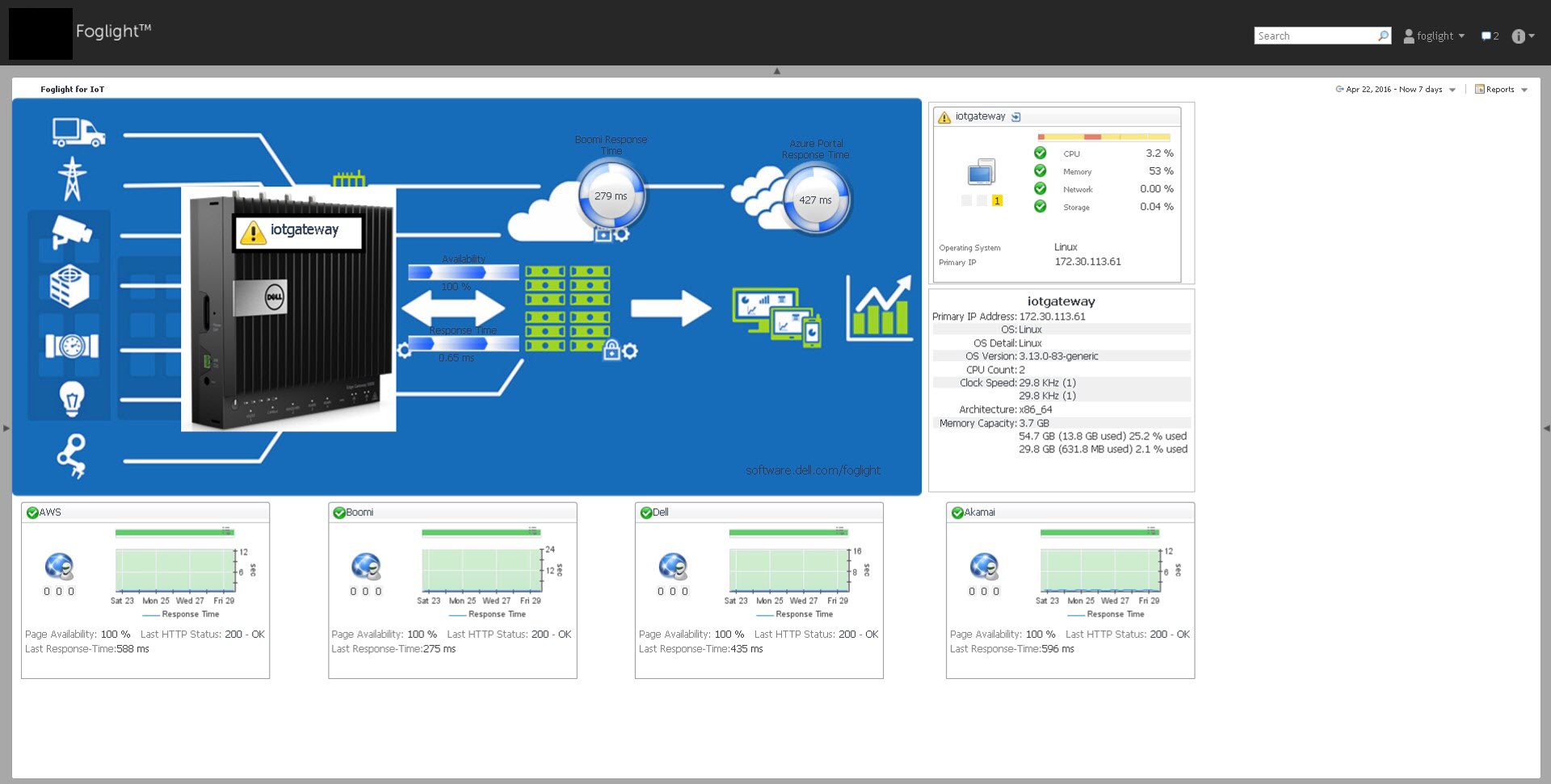This screenshot has width=1551, height=784.
Task: Click the lock and gear icon below servers
Action: coord(620,350)
